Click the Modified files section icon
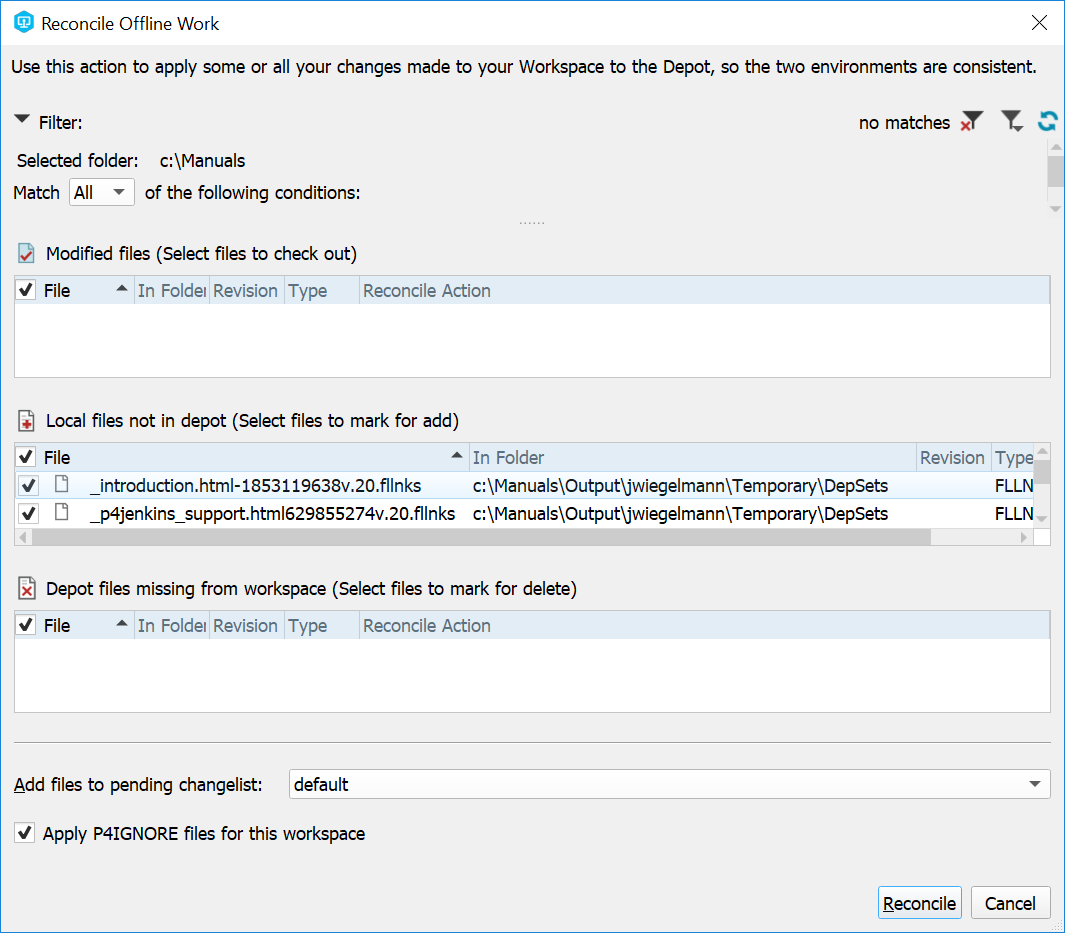The image size is (1065, 933). (x=27, y=254)
